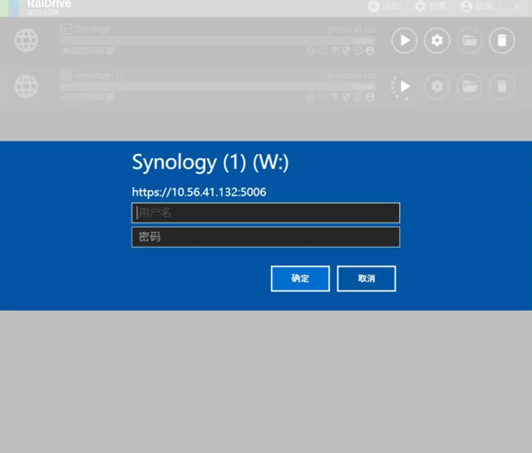Delete the first Synology drive with trash icon
532x453 pixels.
click(x=502, y=40)
